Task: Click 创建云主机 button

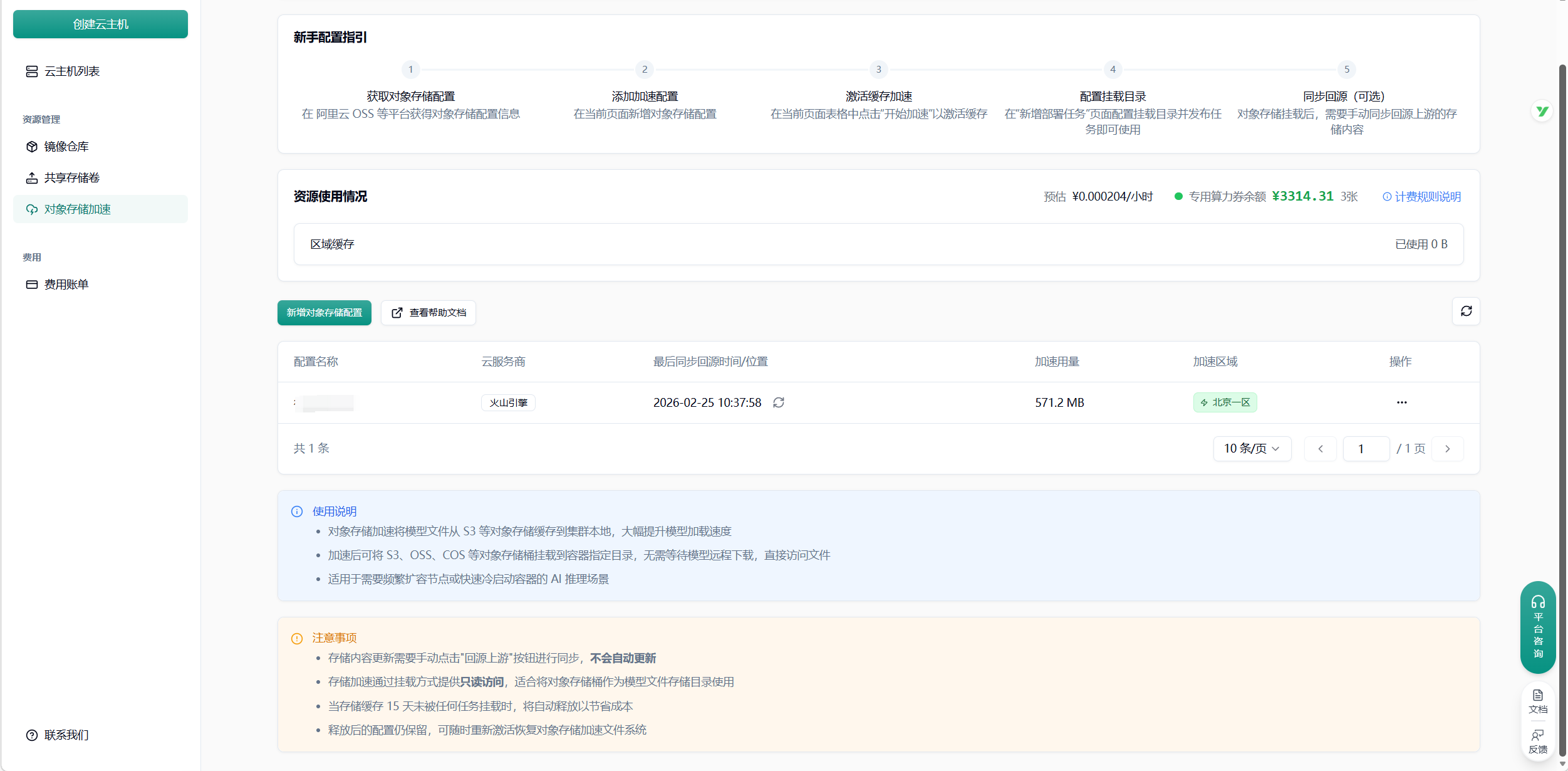Action: pyautogui.click(x=100, y=24)
